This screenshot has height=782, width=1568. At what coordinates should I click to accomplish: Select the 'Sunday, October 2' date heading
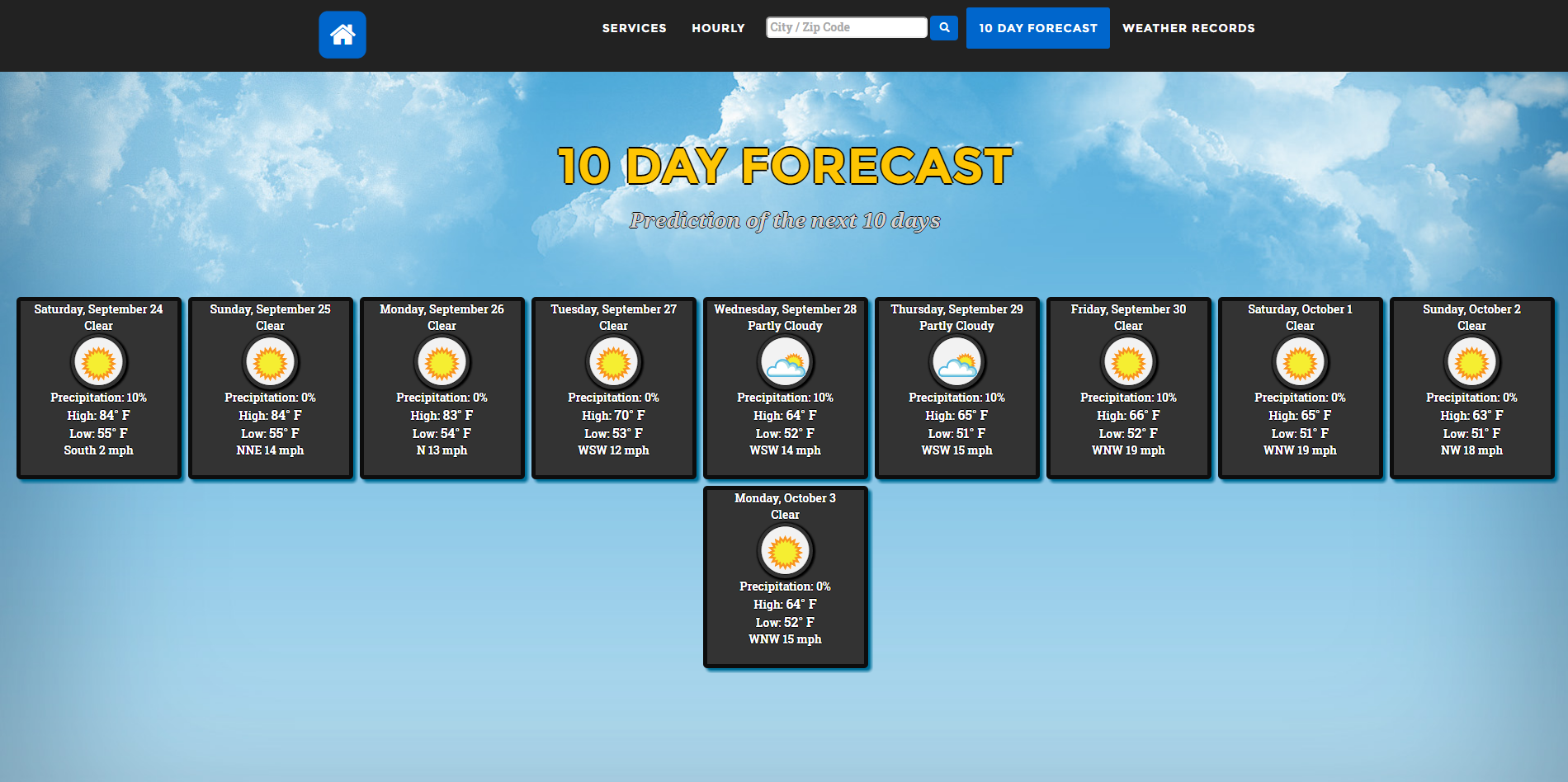(x=1471, y=309)
